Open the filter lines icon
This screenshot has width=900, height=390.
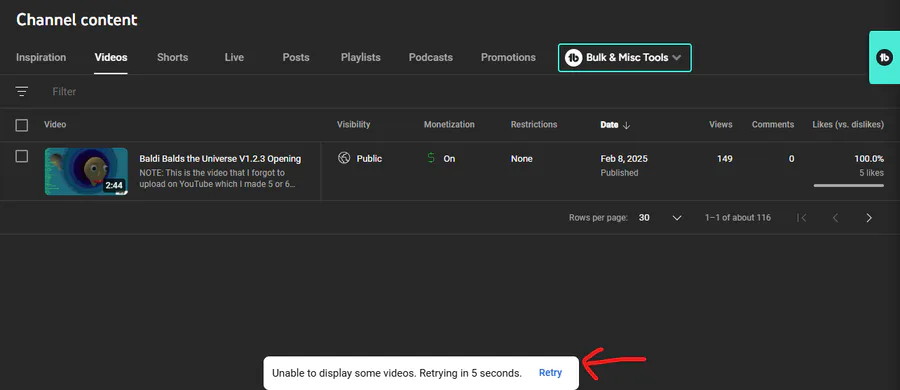click(x=22, y=91)
